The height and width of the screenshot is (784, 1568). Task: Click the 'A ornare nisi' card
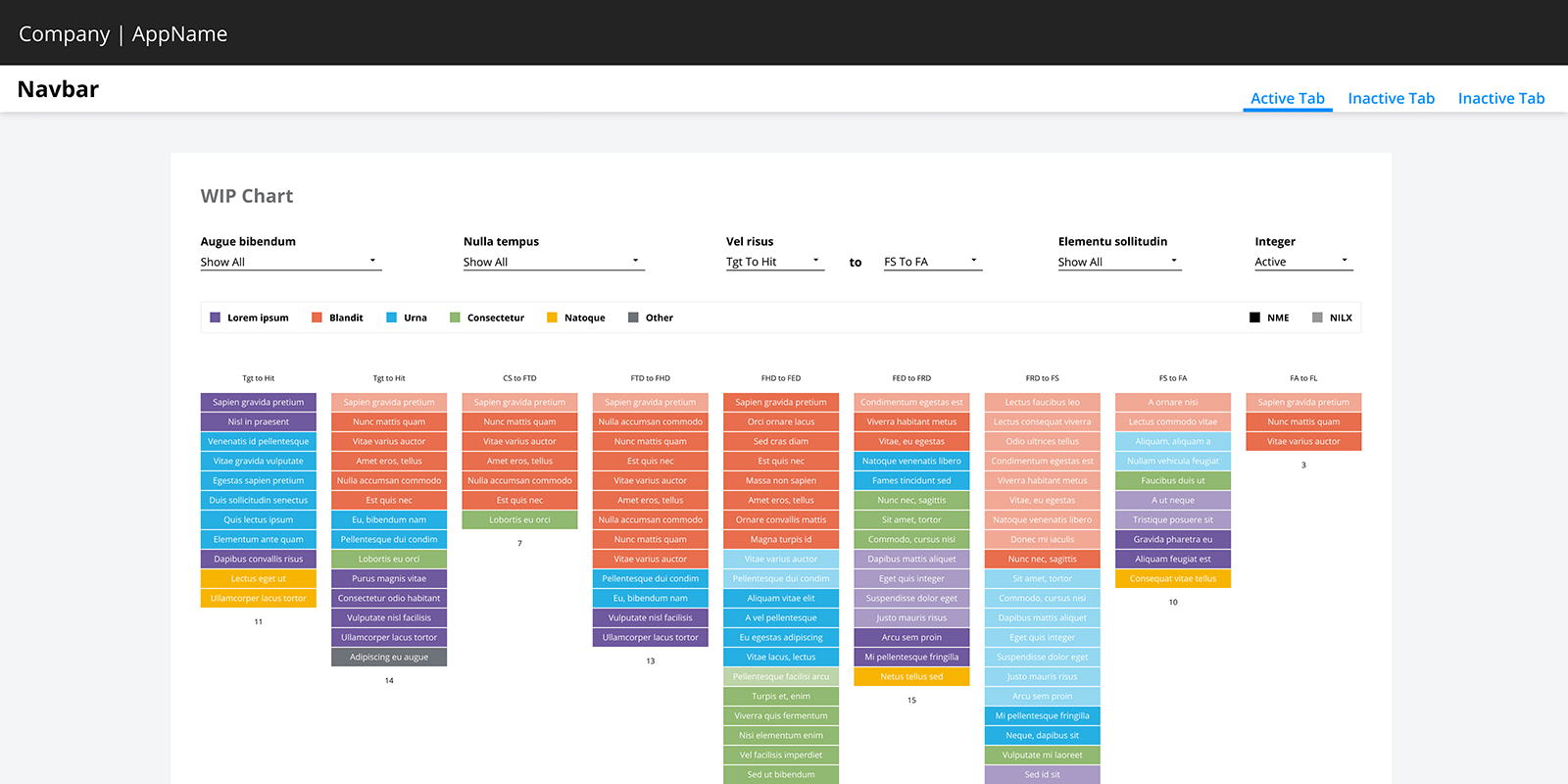tap(1173, 402)
